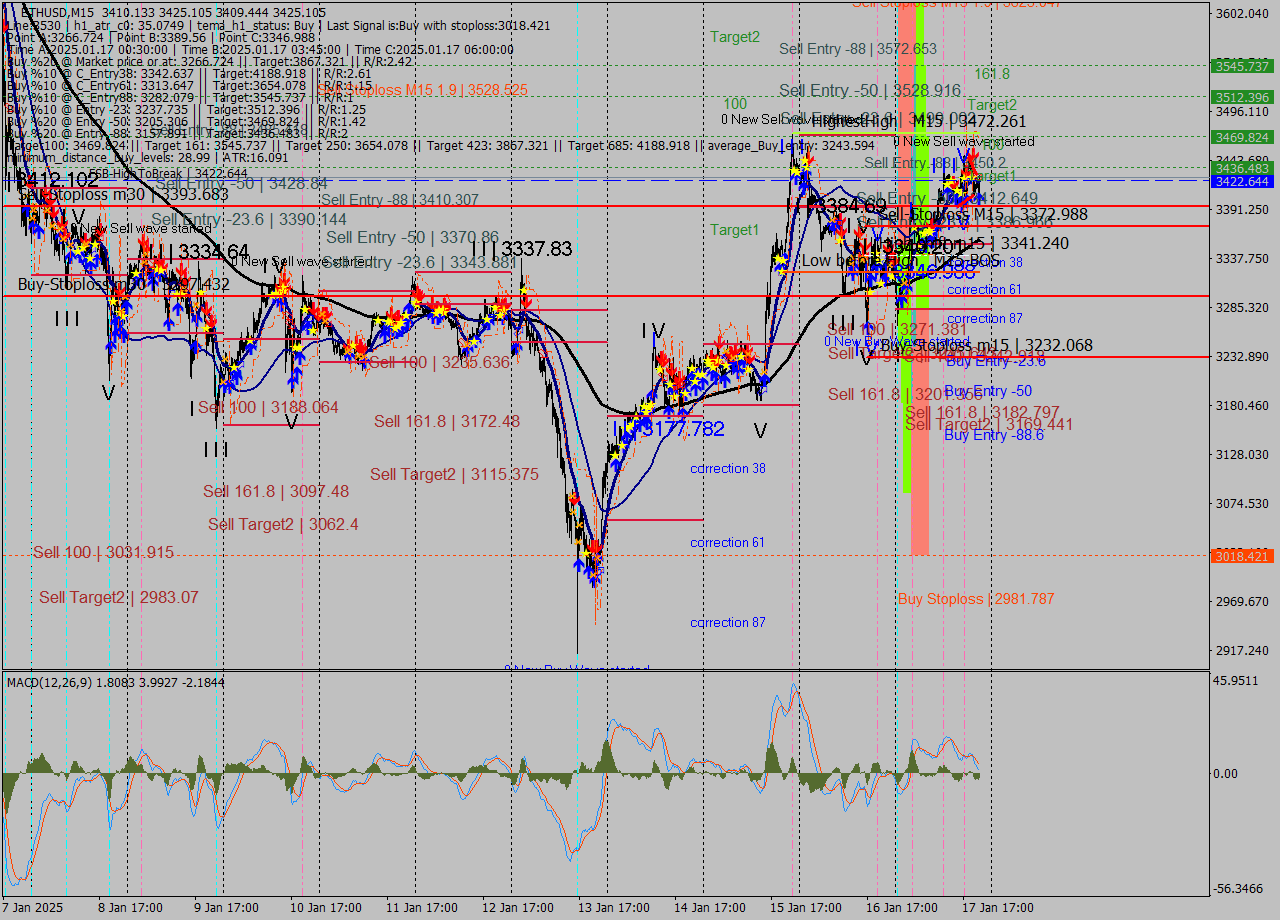This screenshot has height=920, width=1280.
Task: Select the FSB-HighToBreak | 3422.644 label
Action: click(x=168, y=174)
